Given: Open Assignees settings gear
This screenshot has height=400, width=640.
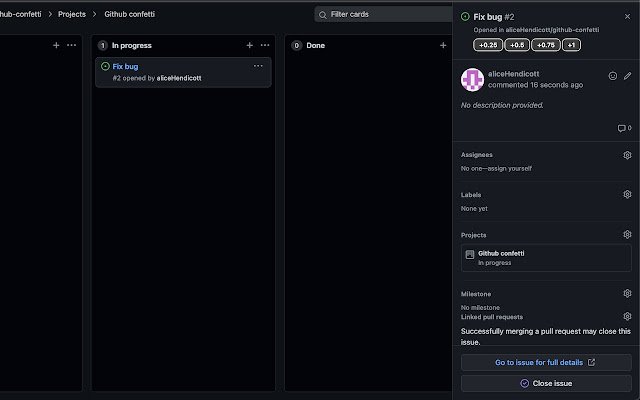Looking at the screenshot, I should point(627,155).
